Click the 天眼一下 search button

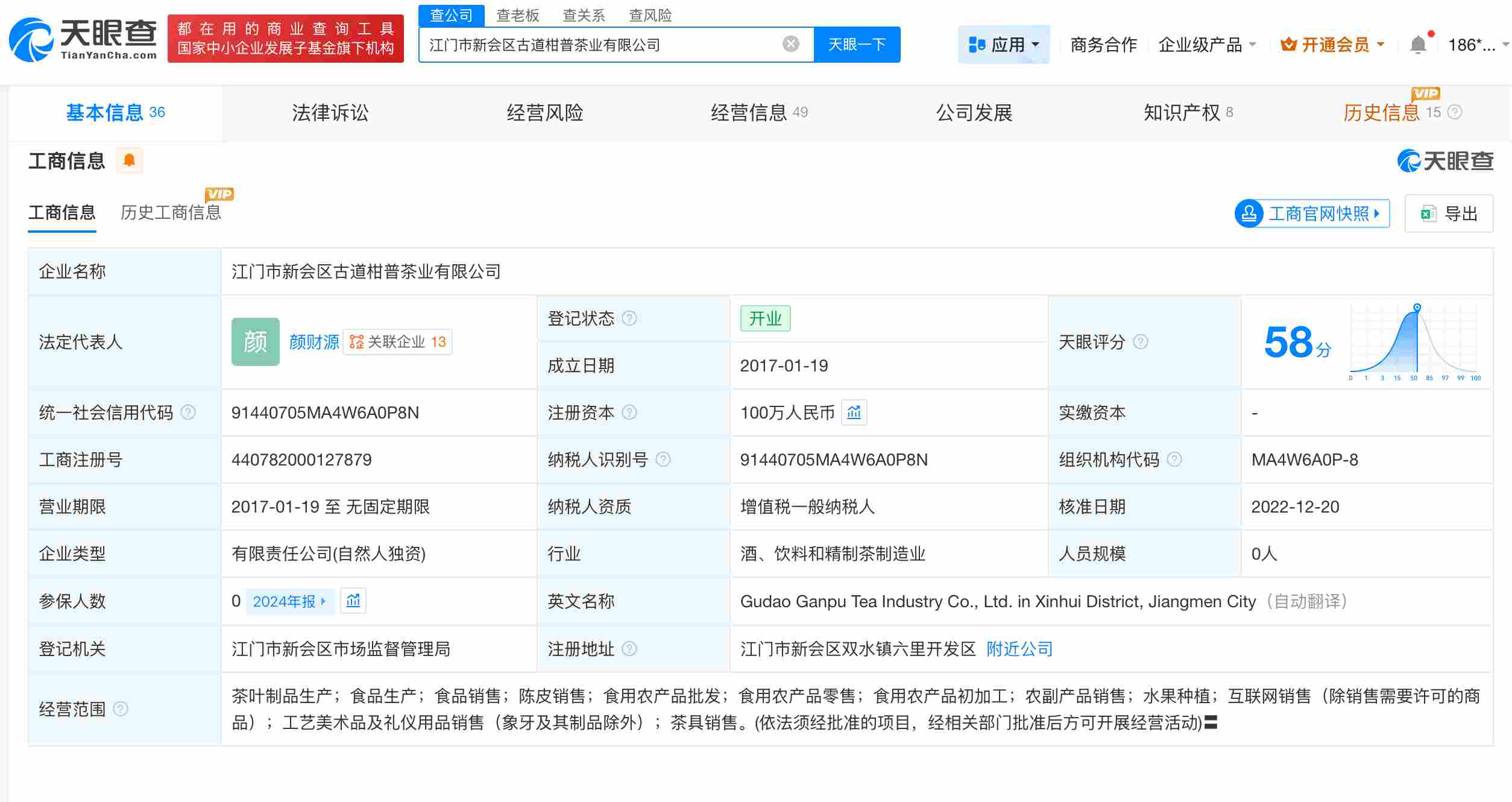(857, 43)
